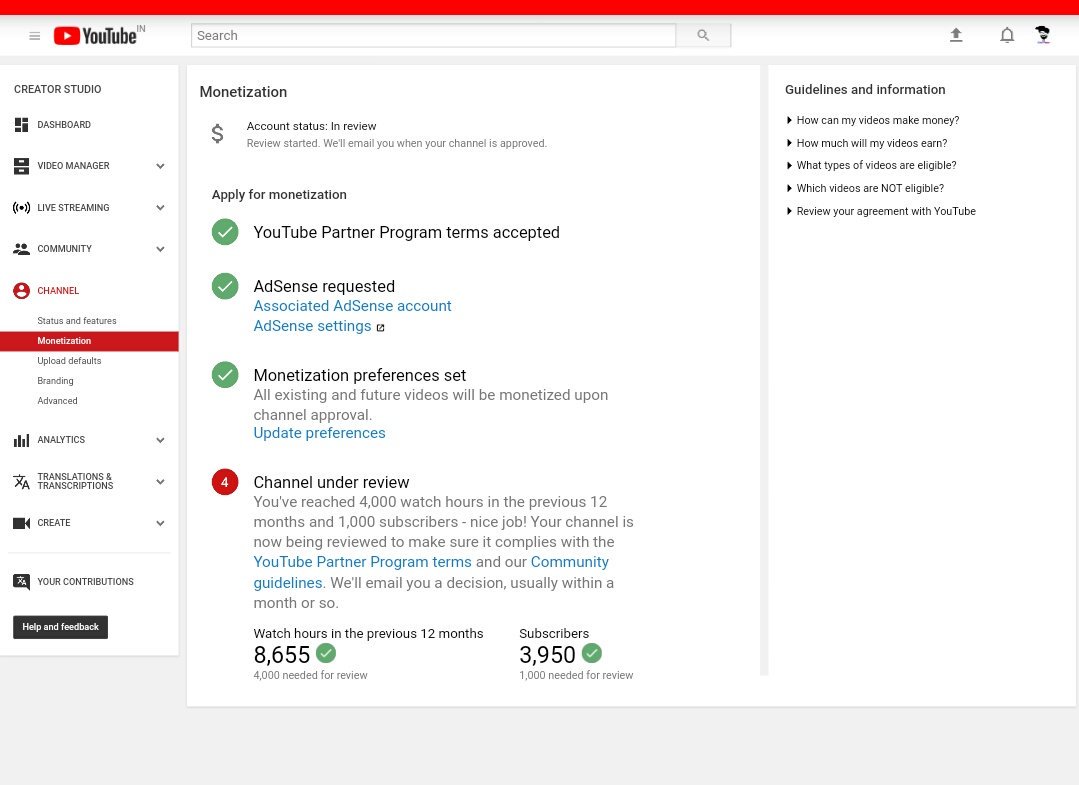The image size is (1079, 785).
Task: Open Your Contributions label
Action: [x=85, y=582]
